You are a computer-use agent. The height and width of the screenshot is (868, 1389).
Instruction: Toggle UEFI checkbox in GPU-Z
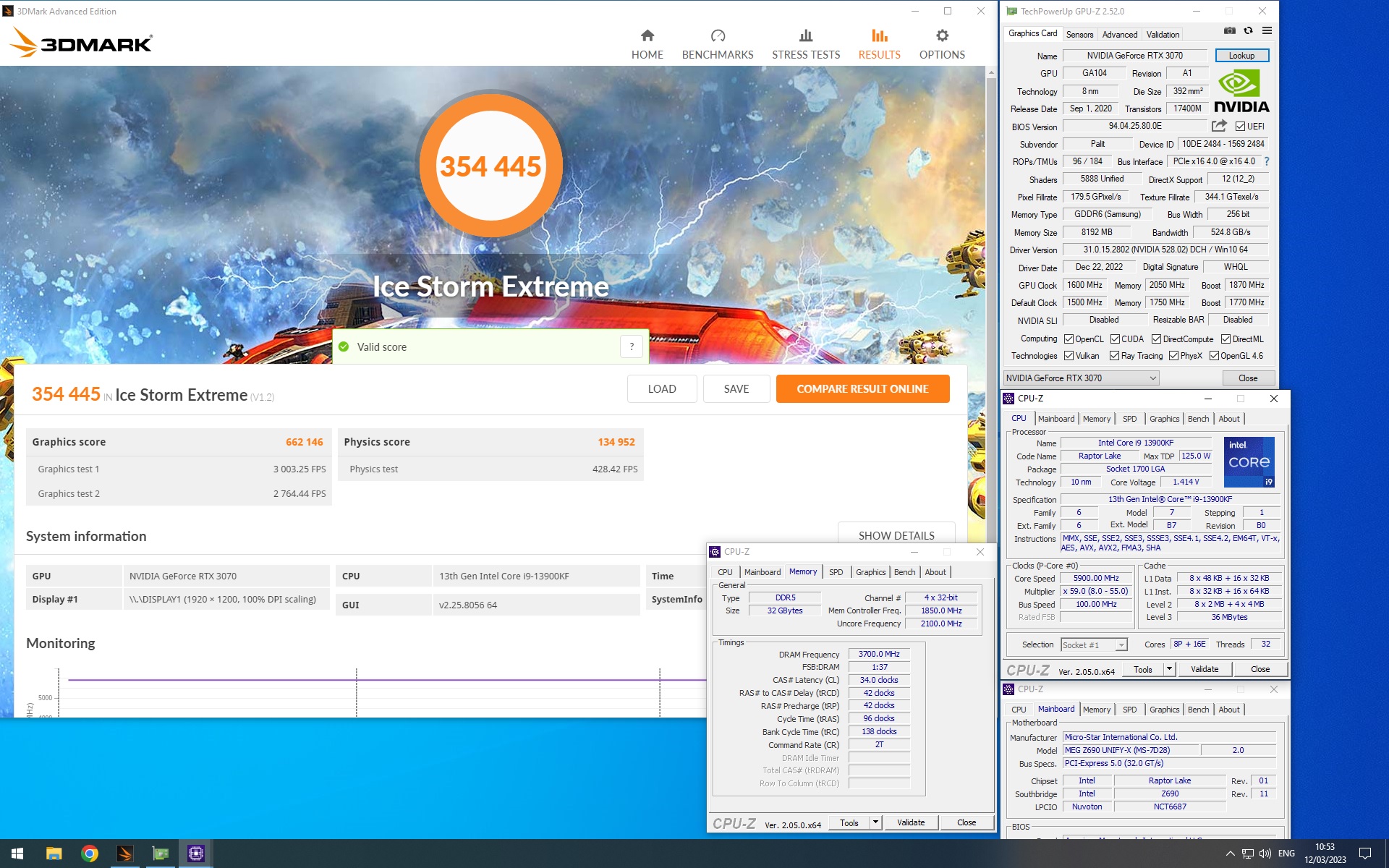pyautogui.click(x=1240, y=127)
